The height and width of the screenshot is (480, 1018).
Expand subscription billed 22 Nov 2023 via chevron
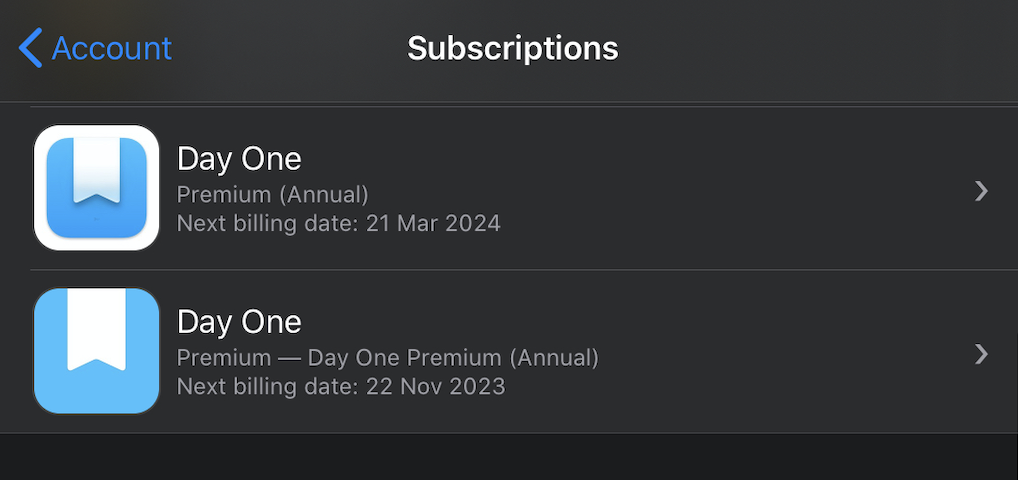pyautogui.click(x=981, y=353)
